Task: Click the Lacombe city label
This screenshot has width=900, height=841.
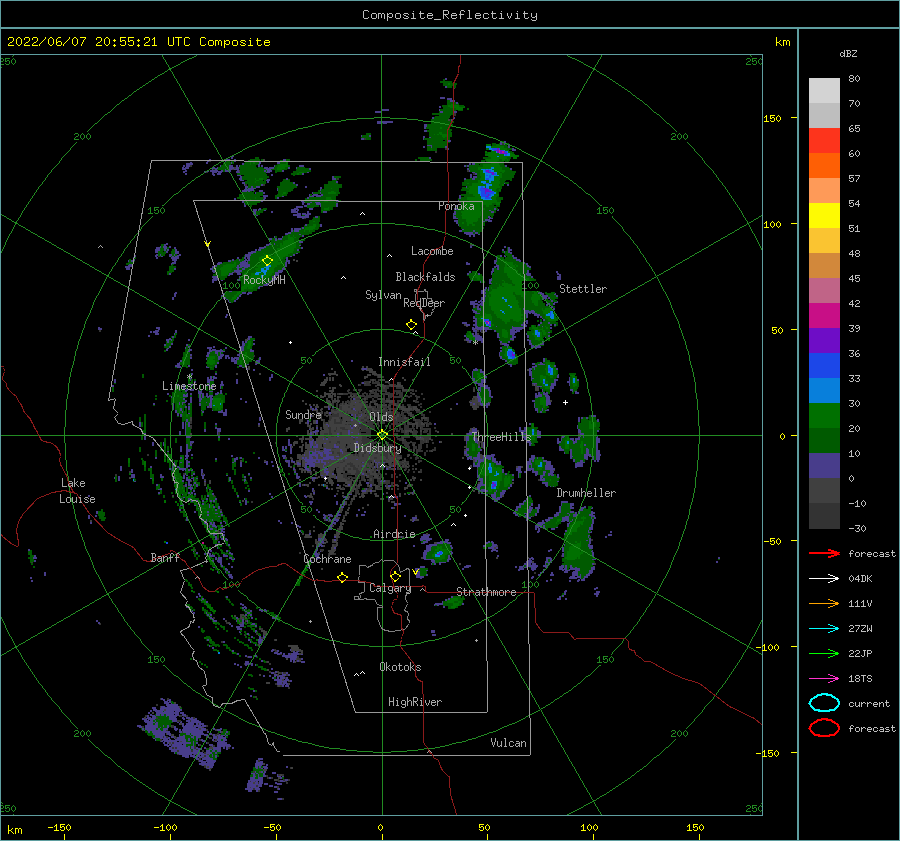Action: point(432,251)
